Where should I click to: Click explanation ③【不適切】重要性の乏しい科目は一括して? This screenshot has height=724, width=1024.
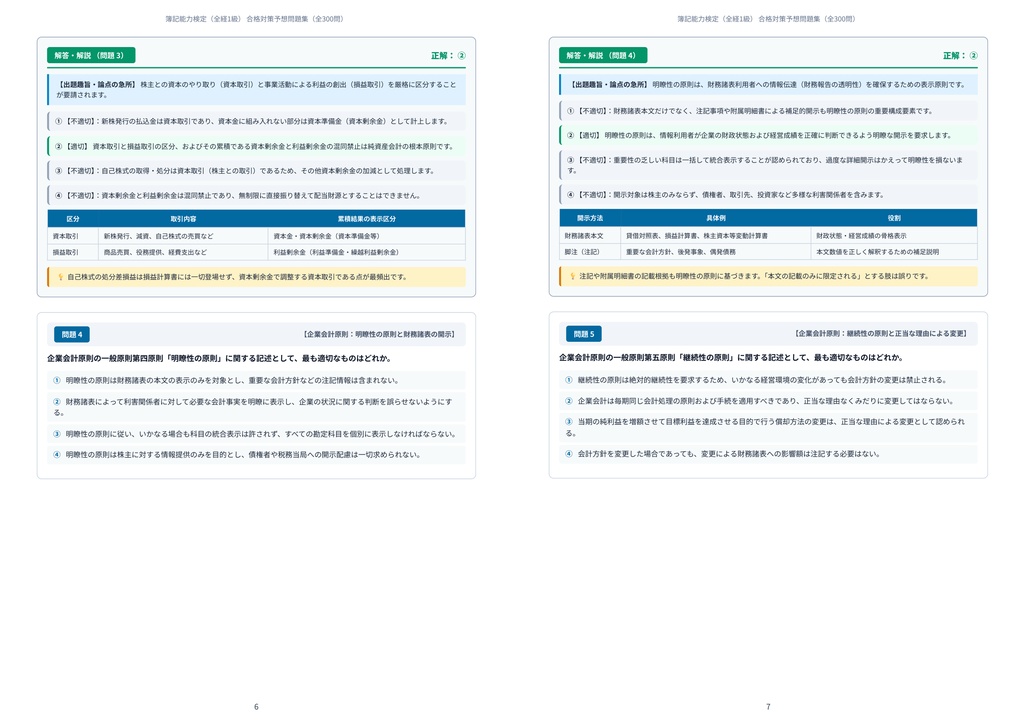(768, 165)
